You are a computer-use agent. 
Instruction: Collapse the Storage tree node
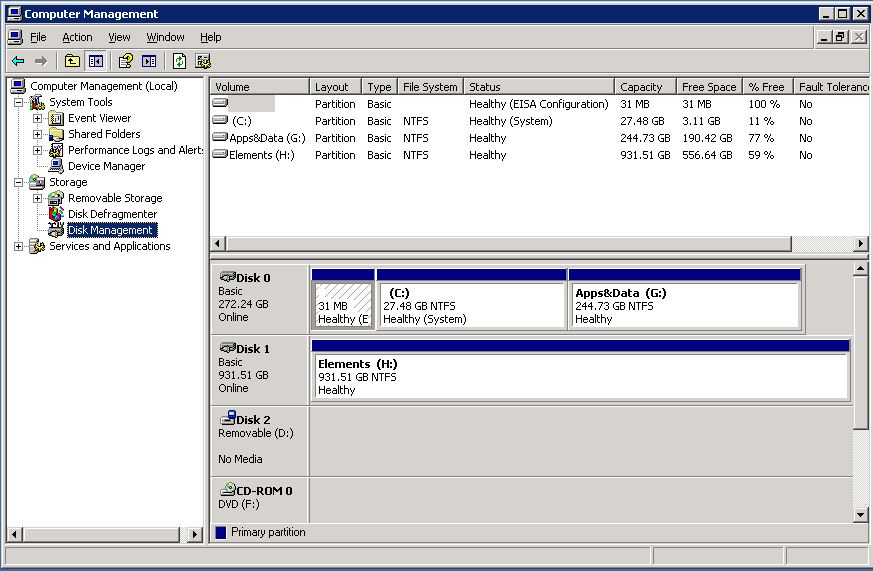coord(19,182)
